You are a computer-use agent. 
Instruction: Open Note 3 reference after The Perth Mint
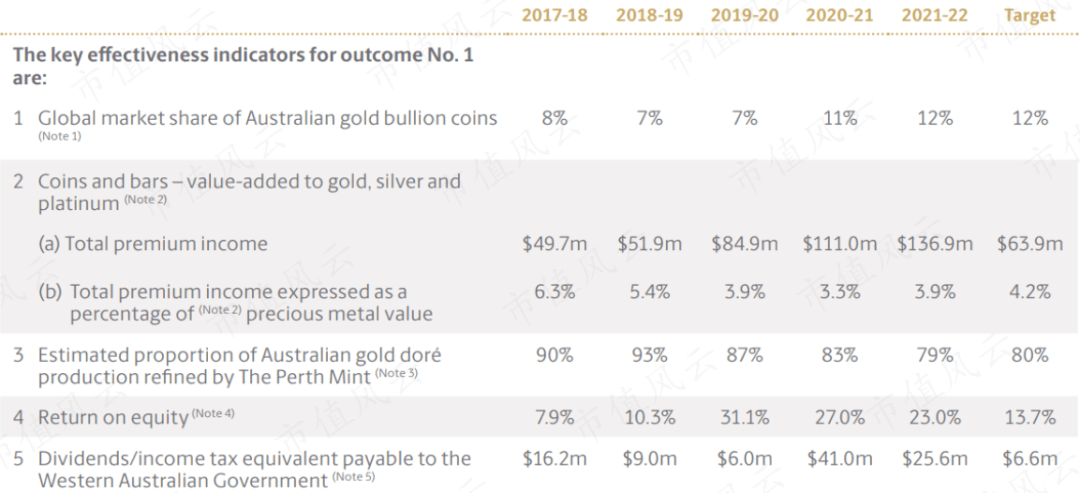pos(397,374)
